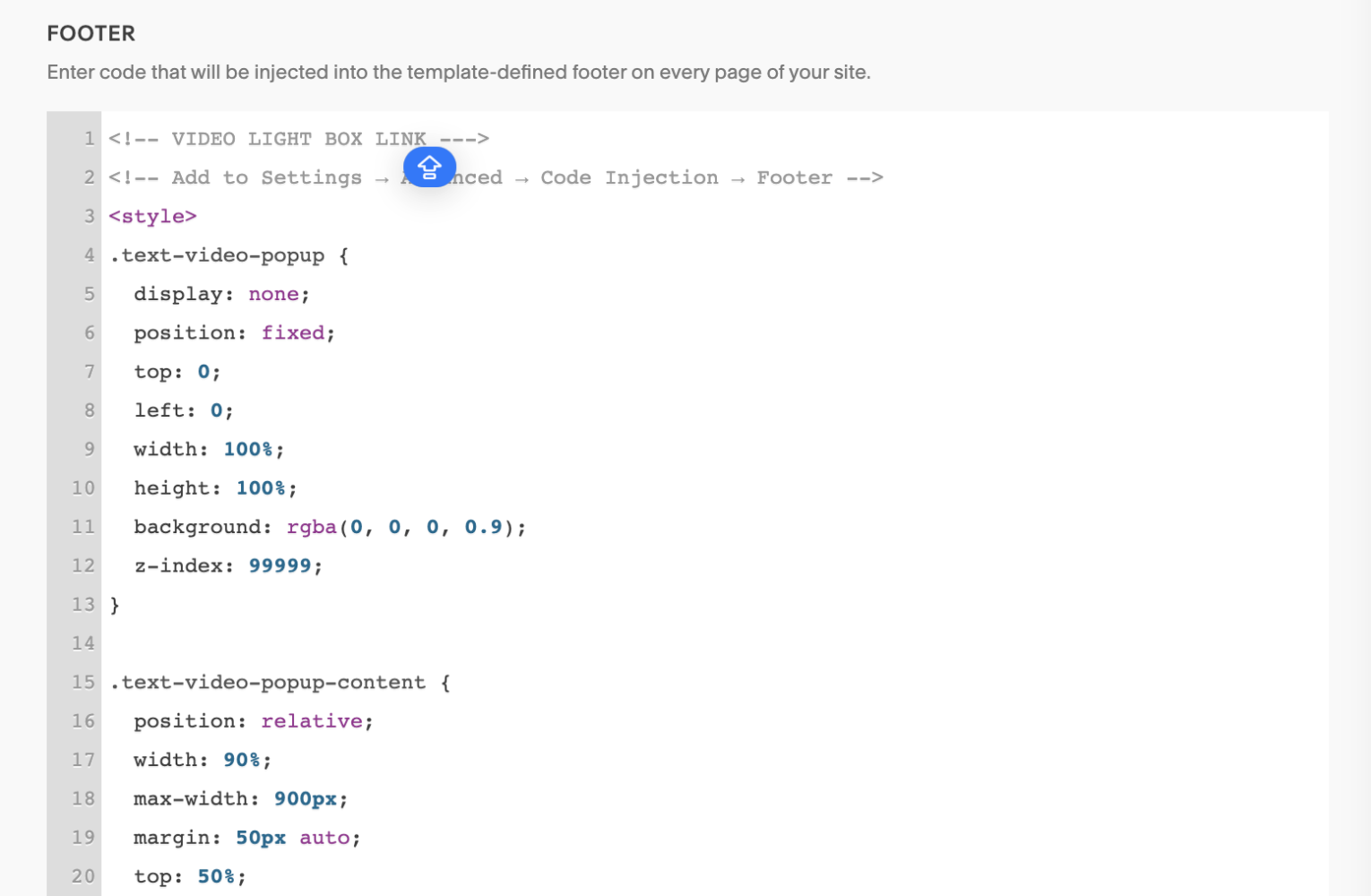
Task: Click line number 14 in the gutter
Action: (83, 643)
